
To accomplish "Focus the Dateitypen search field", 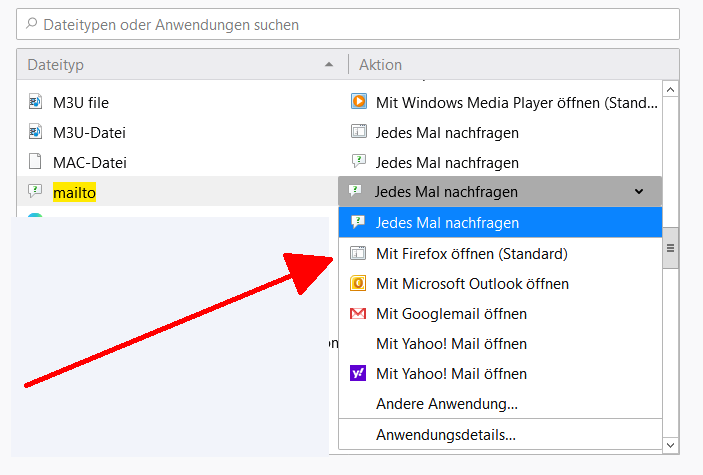I will [x=350, y=24].
